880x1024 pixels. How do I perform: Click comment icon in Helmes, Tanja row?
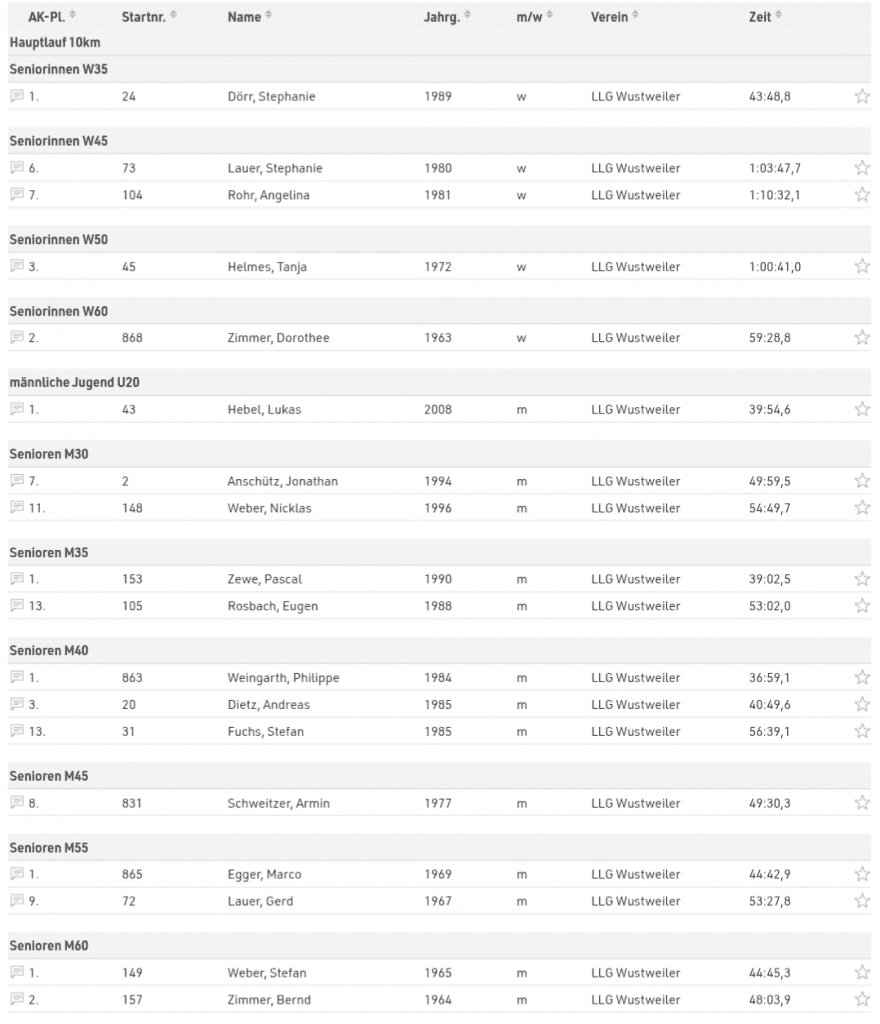click(17, 267)
